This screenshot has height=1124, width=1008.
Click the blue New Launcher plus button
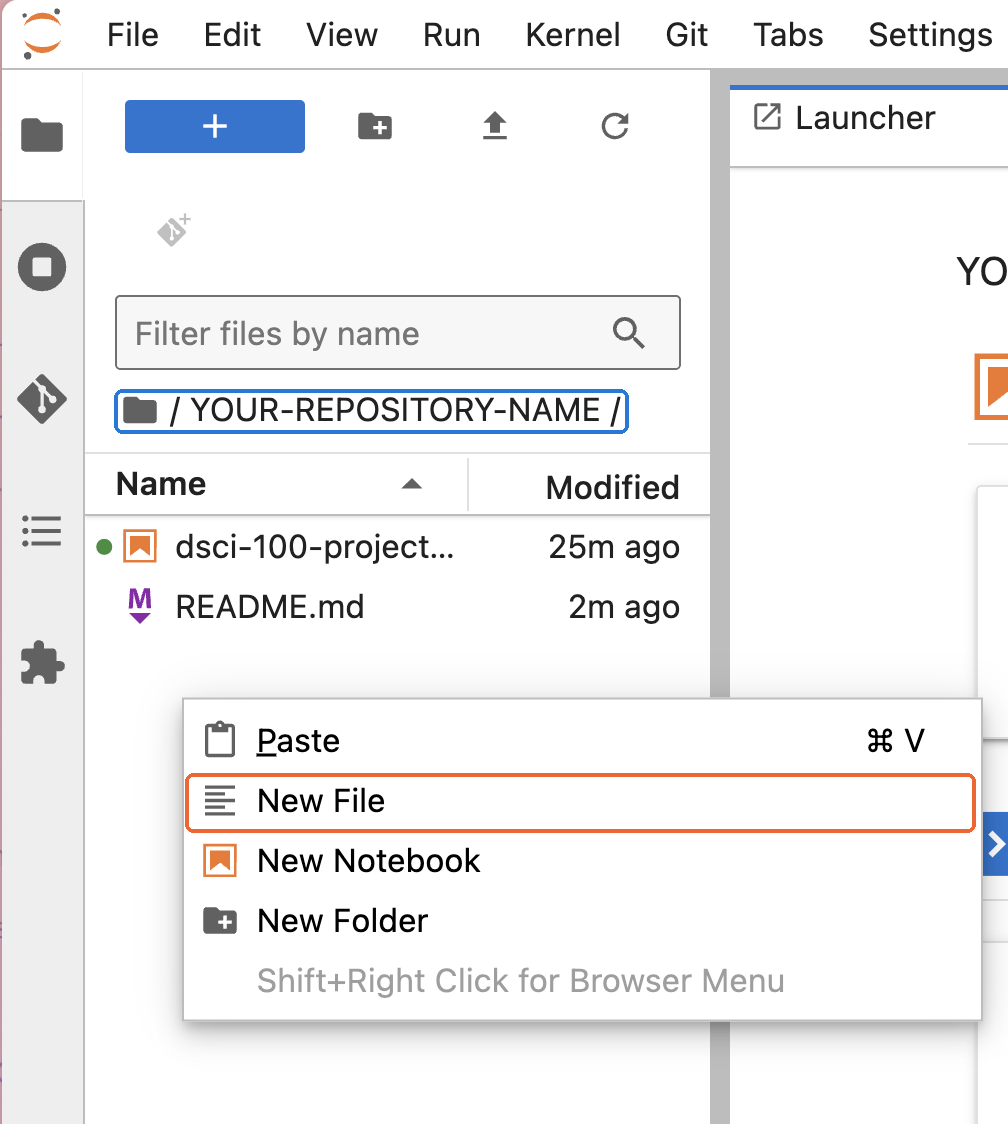tap(214, 126)
